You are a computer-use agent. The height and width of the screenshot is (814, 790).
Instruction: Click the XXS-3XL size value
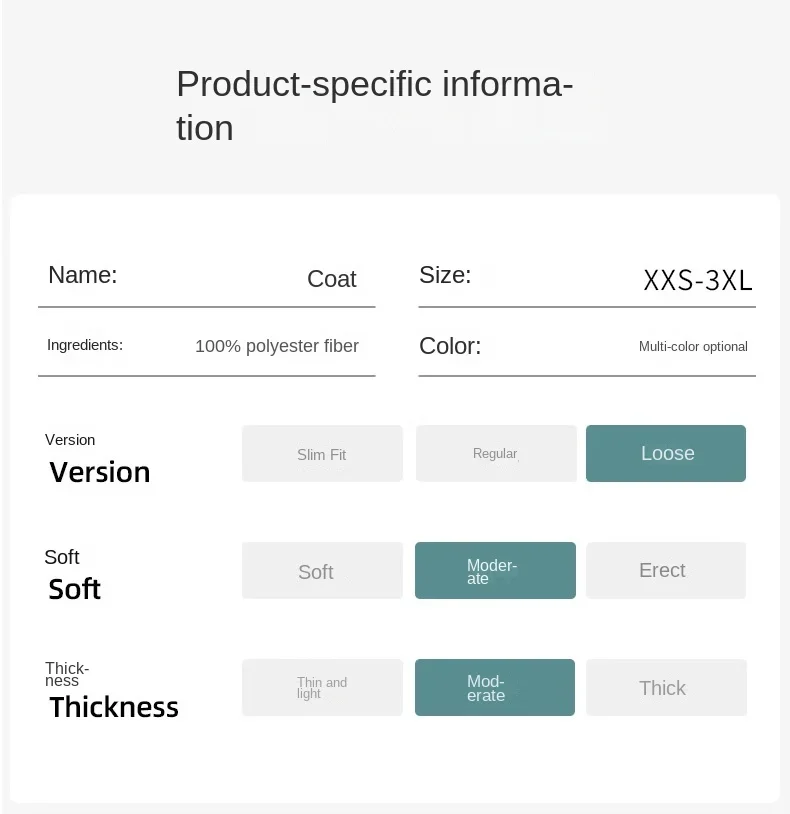(698, 280)
